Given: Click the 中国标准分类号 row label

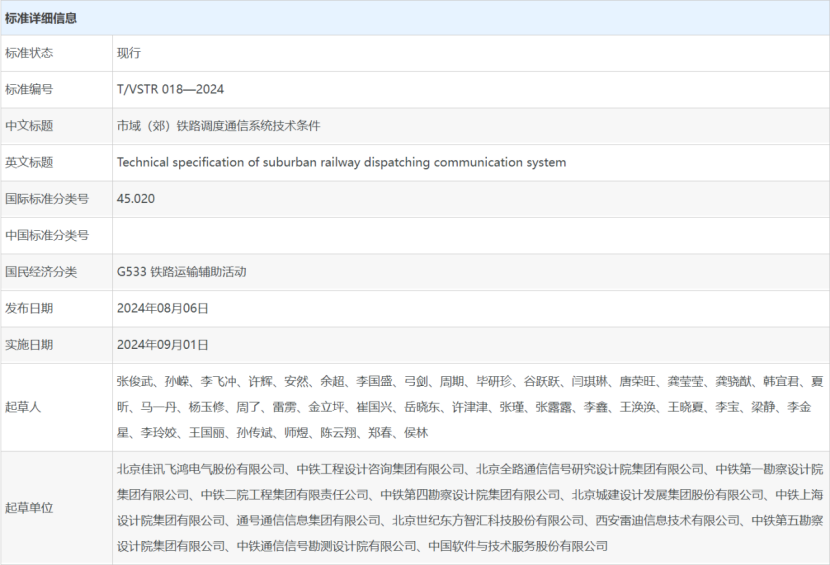Looking at the screenshot, I should coord(47,235).
